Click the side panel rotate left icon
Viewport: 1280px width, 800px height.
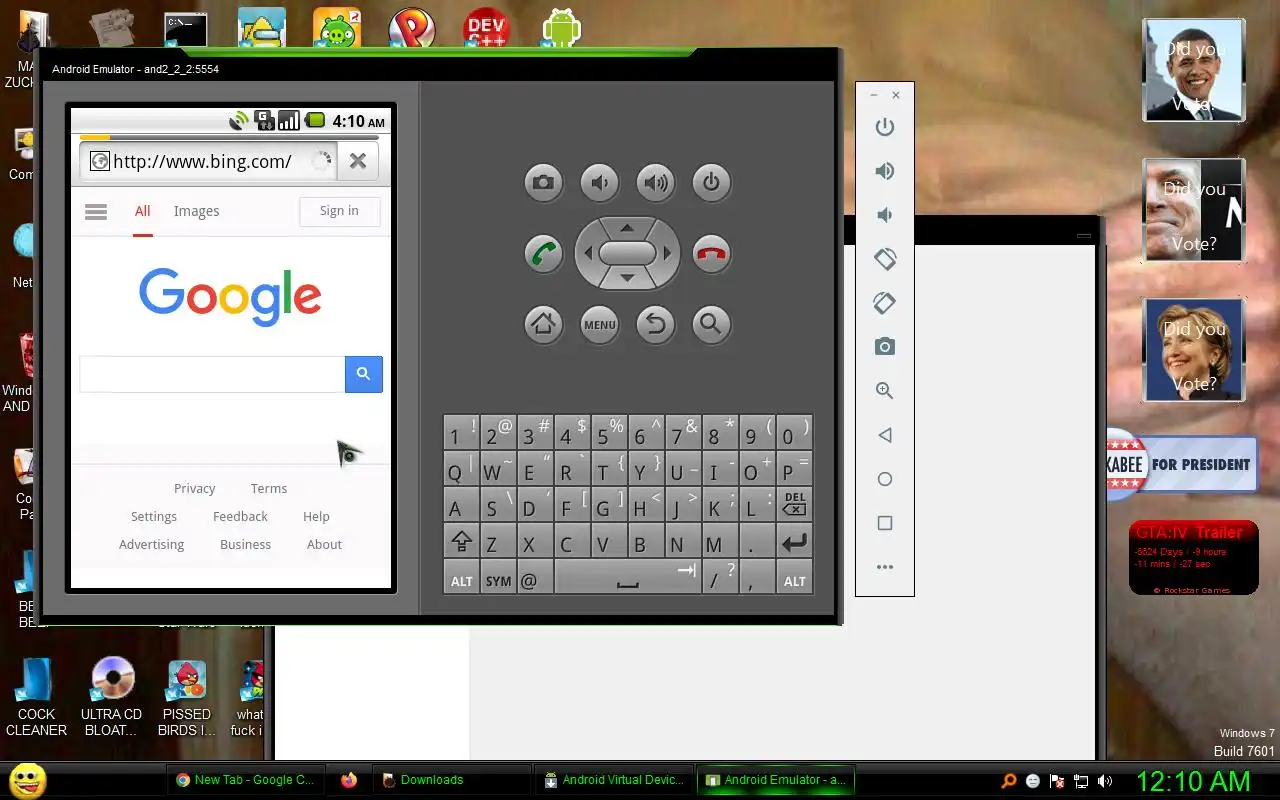(884, 259)
